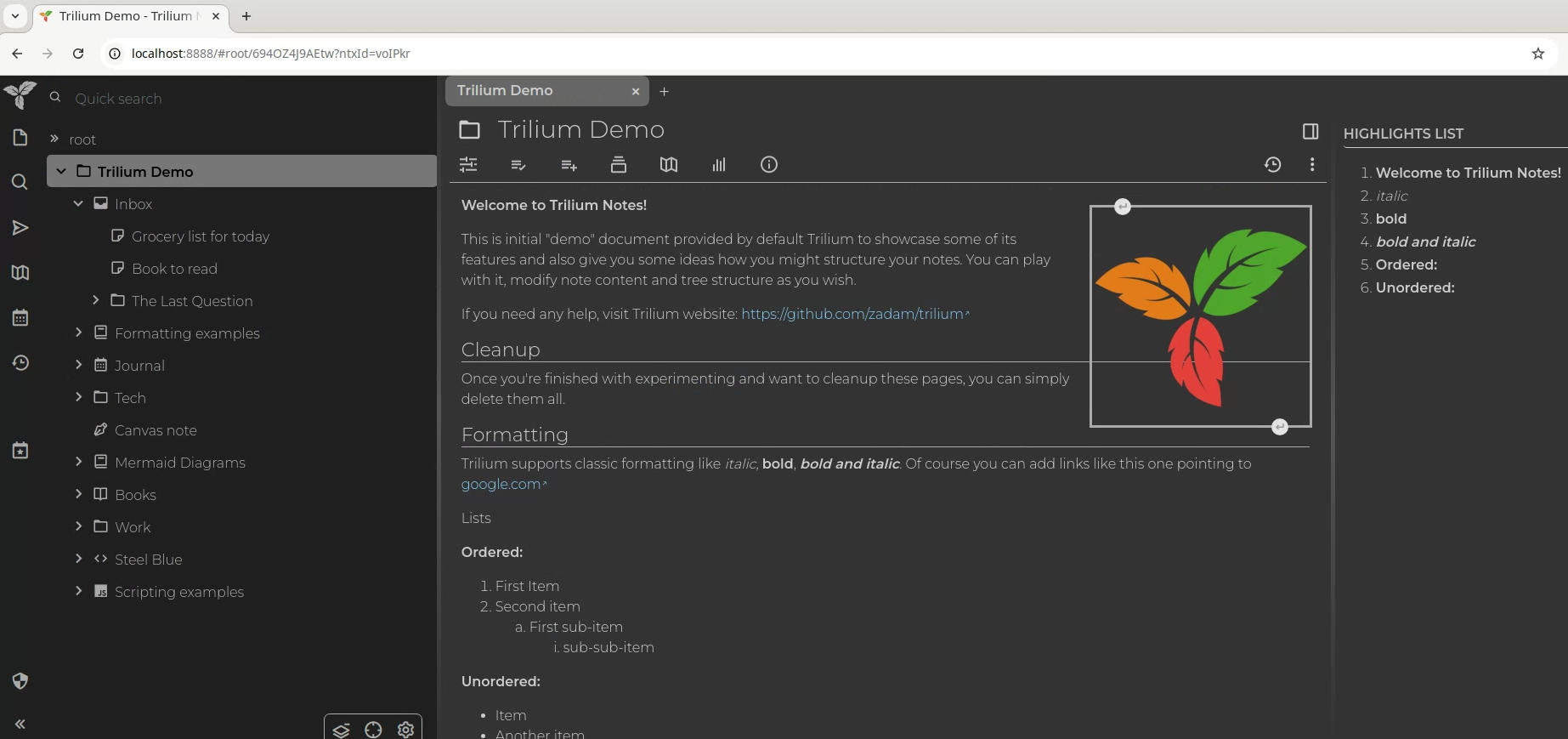Open Note Map ribbon icon

pos(669,165)
